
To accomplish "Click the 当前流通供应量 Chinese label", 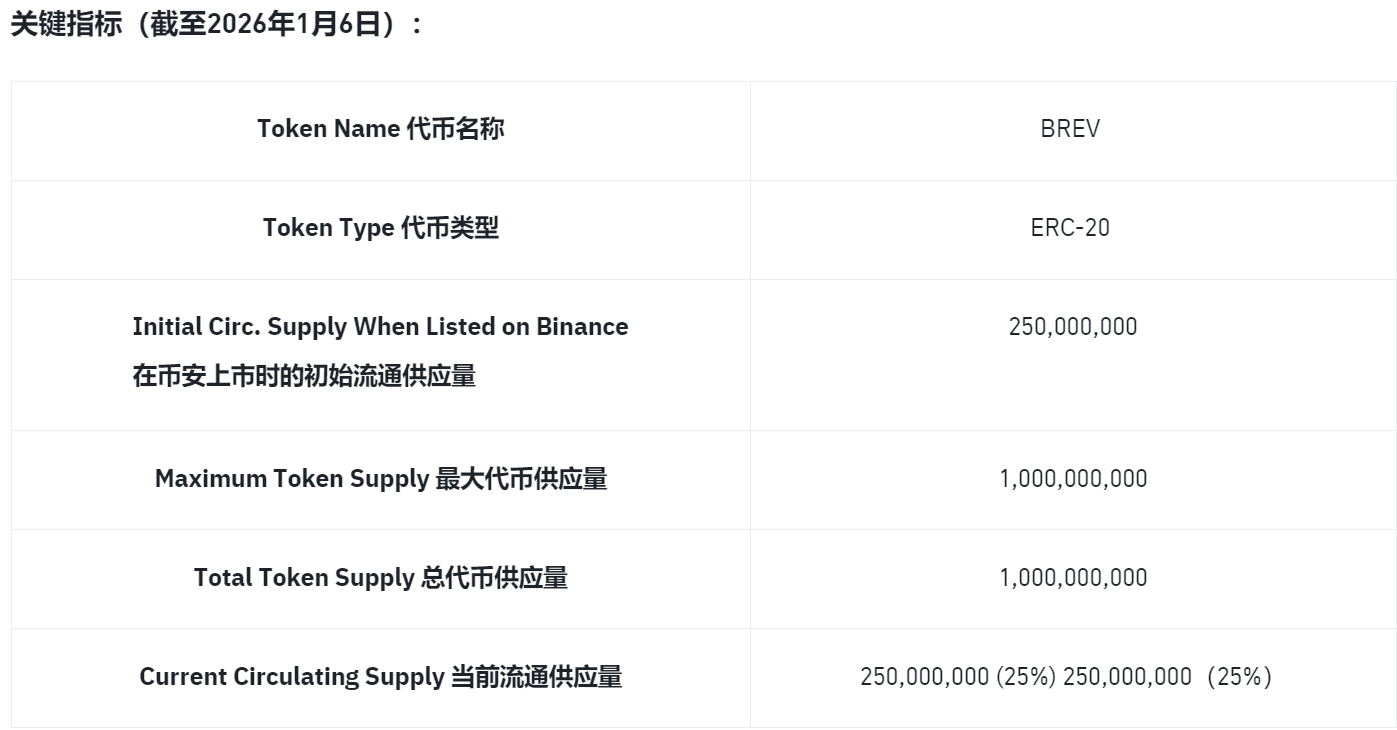I will (536, 677).
